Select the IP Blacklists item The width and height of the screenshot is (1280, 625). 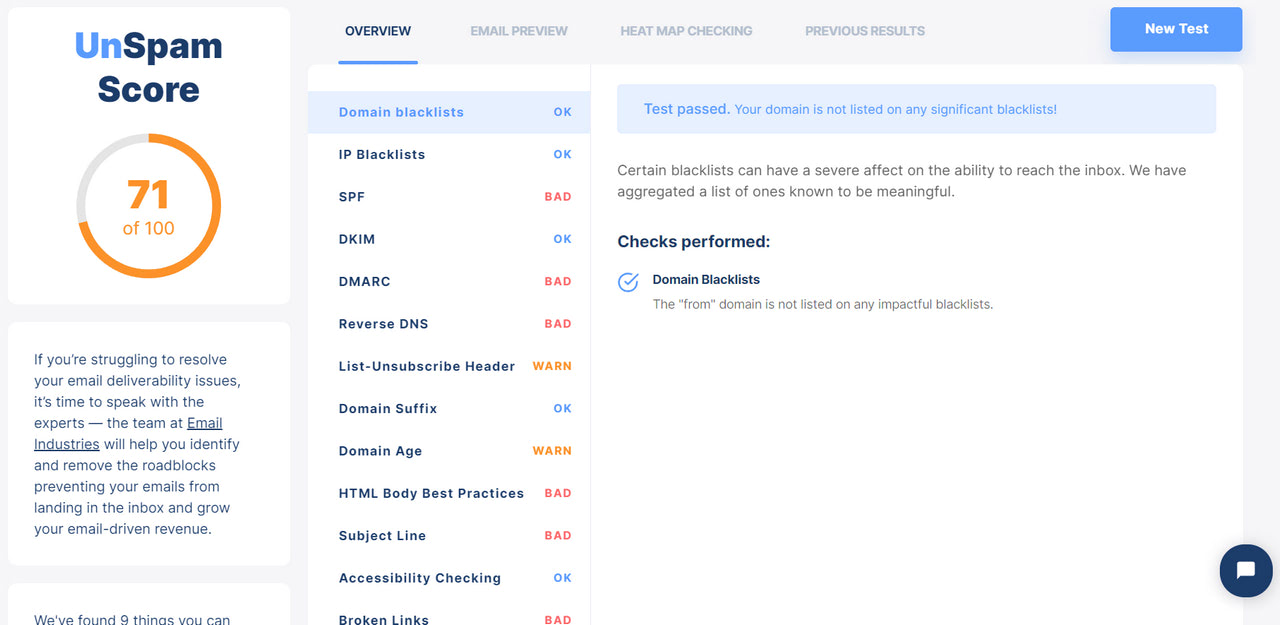(449, 155)
